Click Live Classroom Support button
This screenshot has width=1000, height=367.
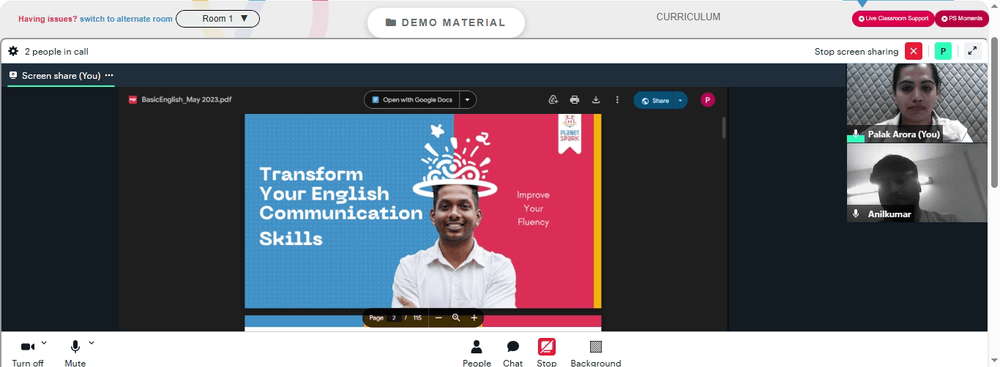[x=893, y=19]
